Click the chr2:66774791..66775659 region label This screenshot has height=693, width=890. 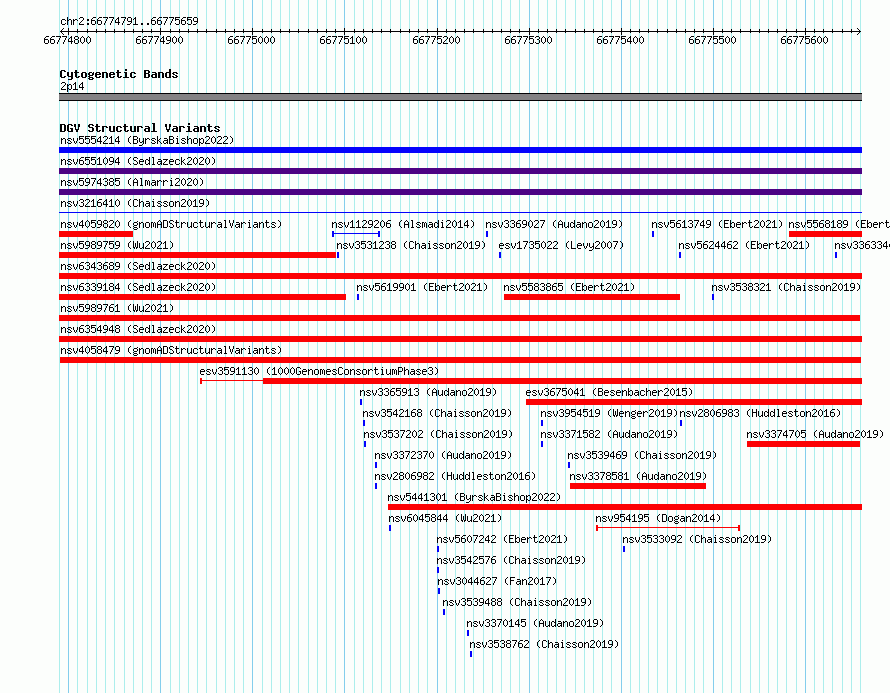point(129,21)
